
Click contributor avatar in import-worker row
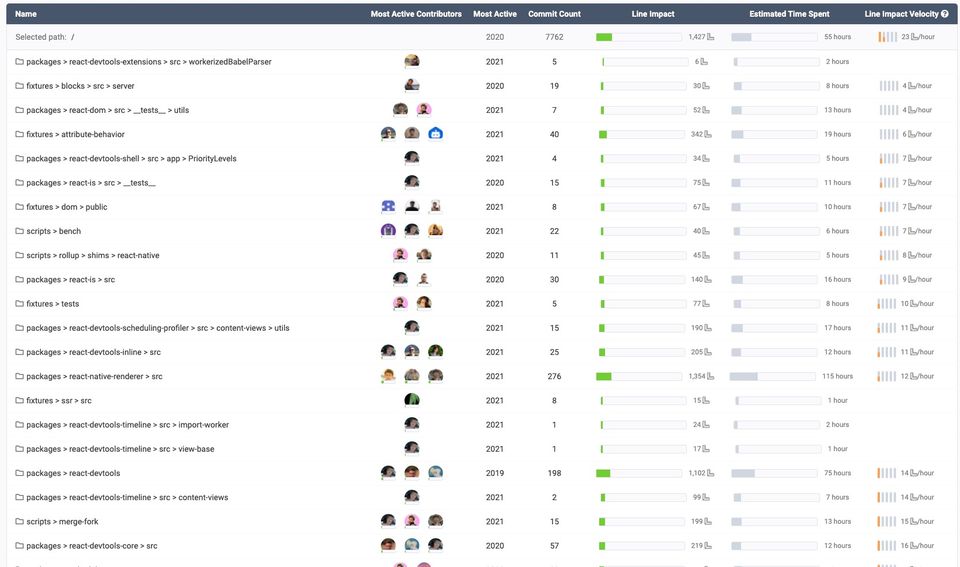[412, 424]
